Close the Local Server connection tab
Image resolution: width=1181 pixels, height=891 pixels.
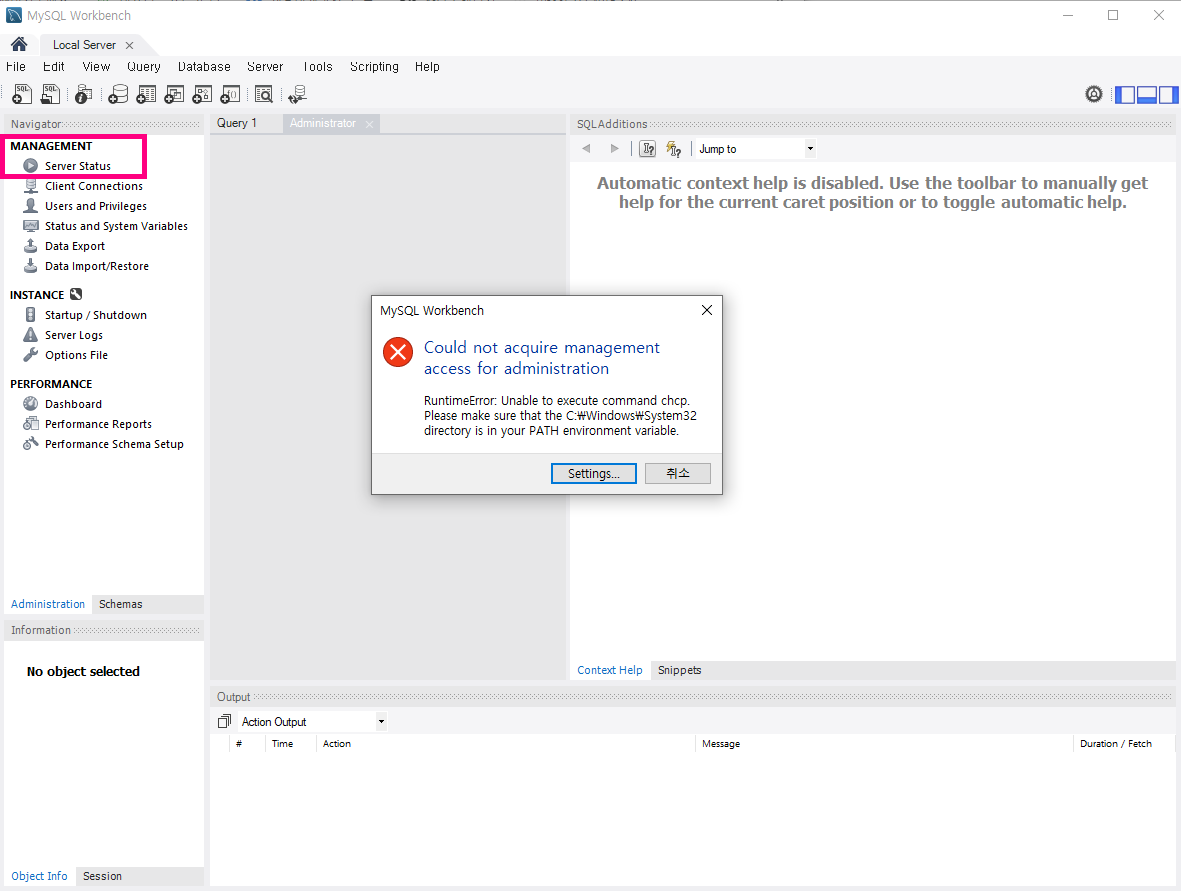pyautogui.click(x=130, y=45)
